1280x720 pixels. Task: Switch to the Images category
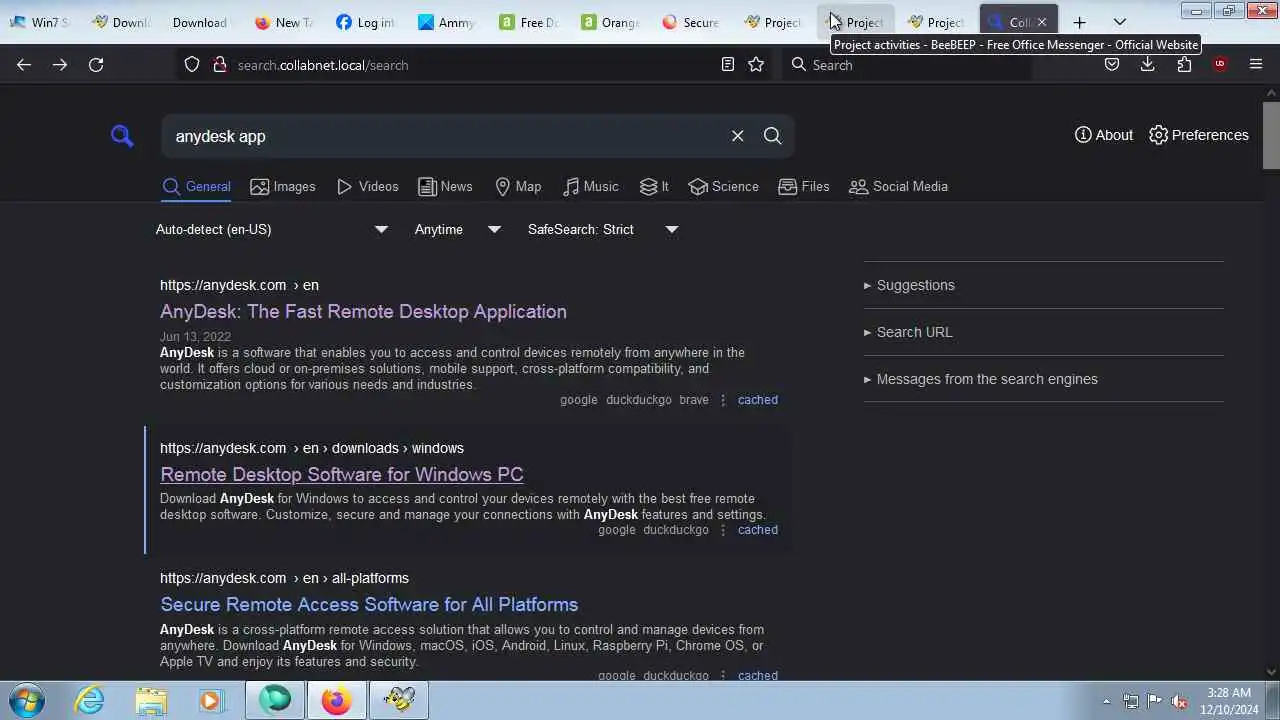[283, 186]
